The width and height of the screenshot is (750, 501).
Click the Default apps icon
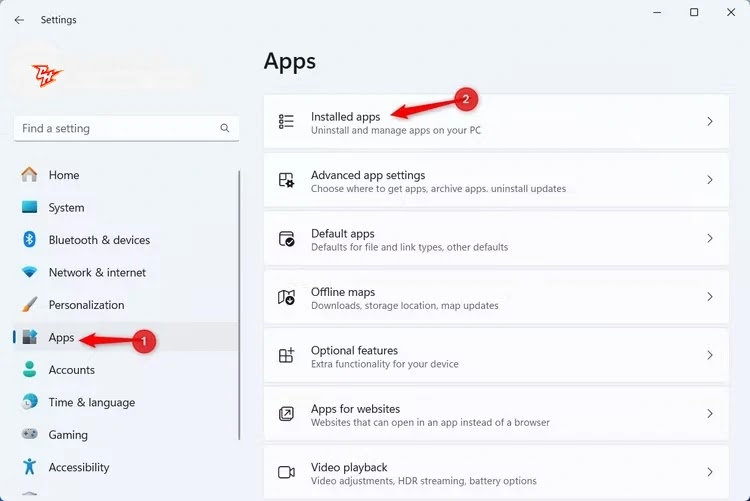tap(286, 238)
